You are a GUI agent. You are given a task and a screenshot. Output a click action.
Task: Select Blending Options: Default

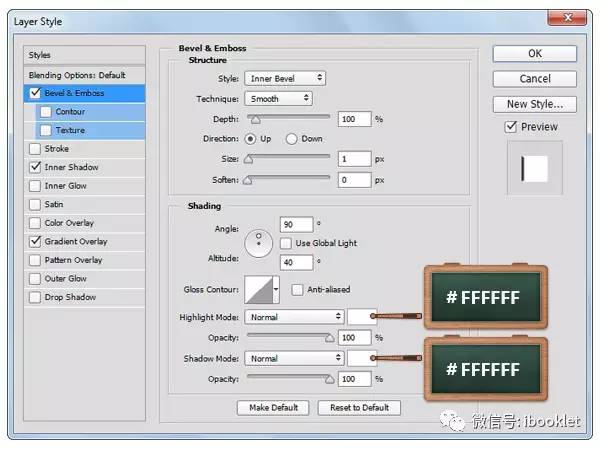point(85,75)
